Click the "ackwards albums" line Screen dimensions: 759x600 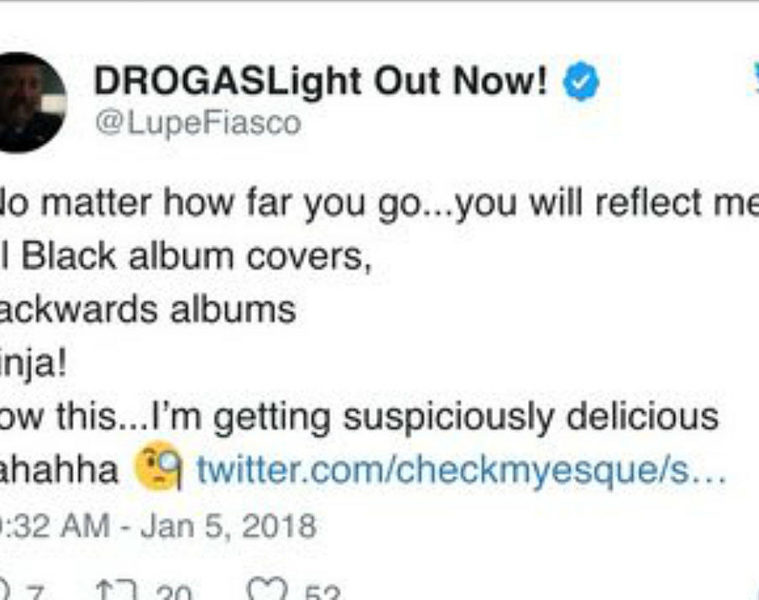148,309
